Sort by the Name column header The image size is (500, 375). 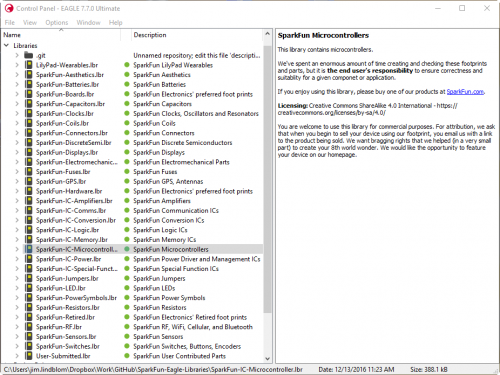61,35
